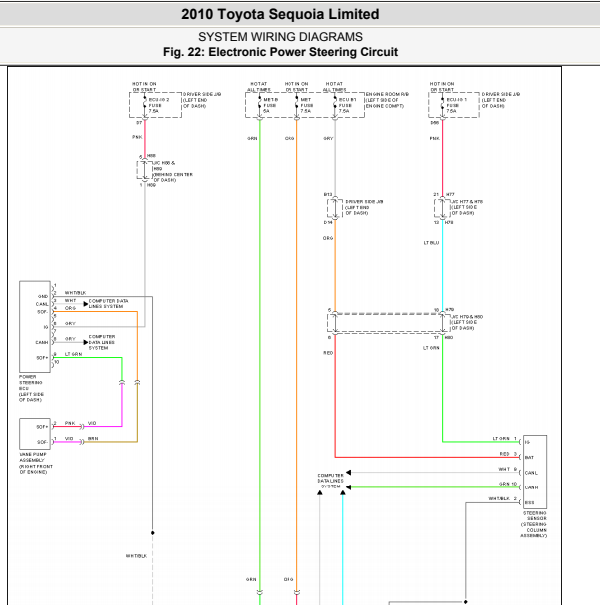Image resolution: width=600 pixels, height=605 pixels.
Task: Click the MET-B fuse 5A label
Action: (270, 105)
